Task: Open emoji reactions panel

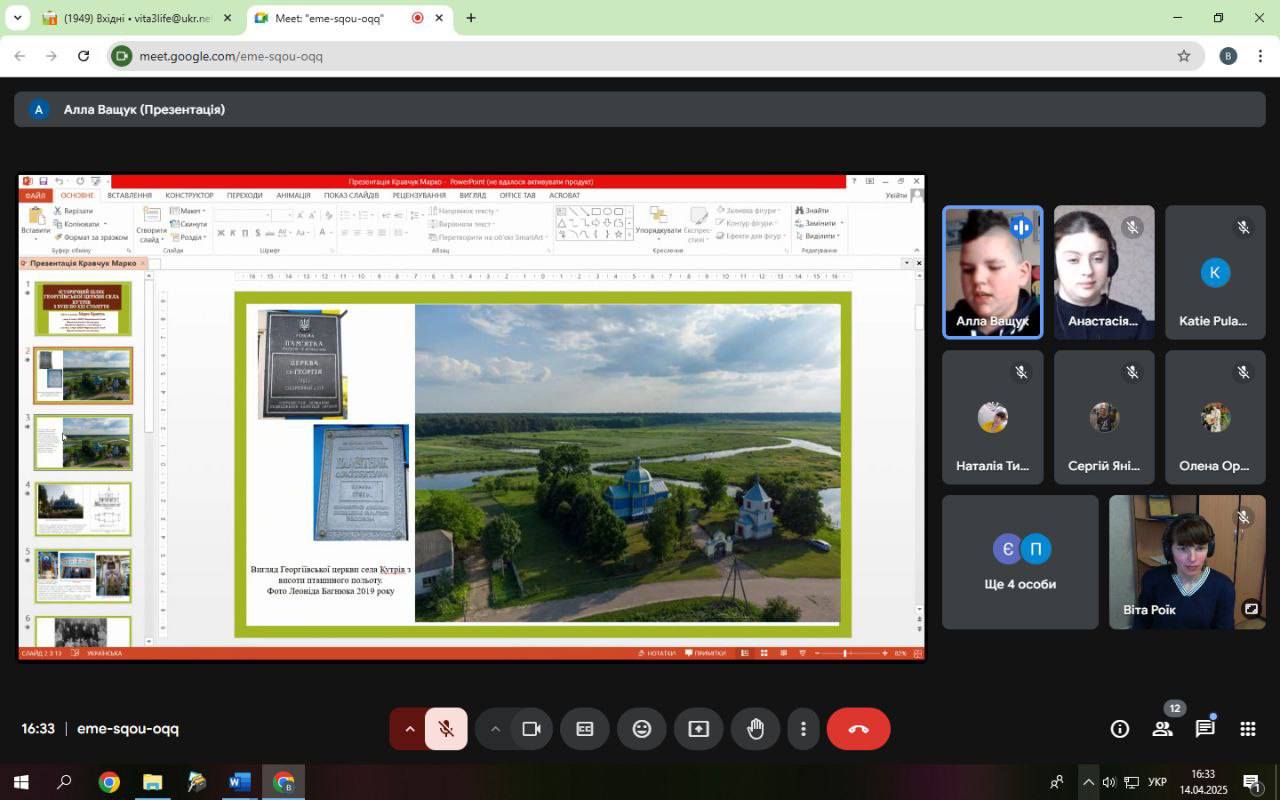Action: point(642,729)
